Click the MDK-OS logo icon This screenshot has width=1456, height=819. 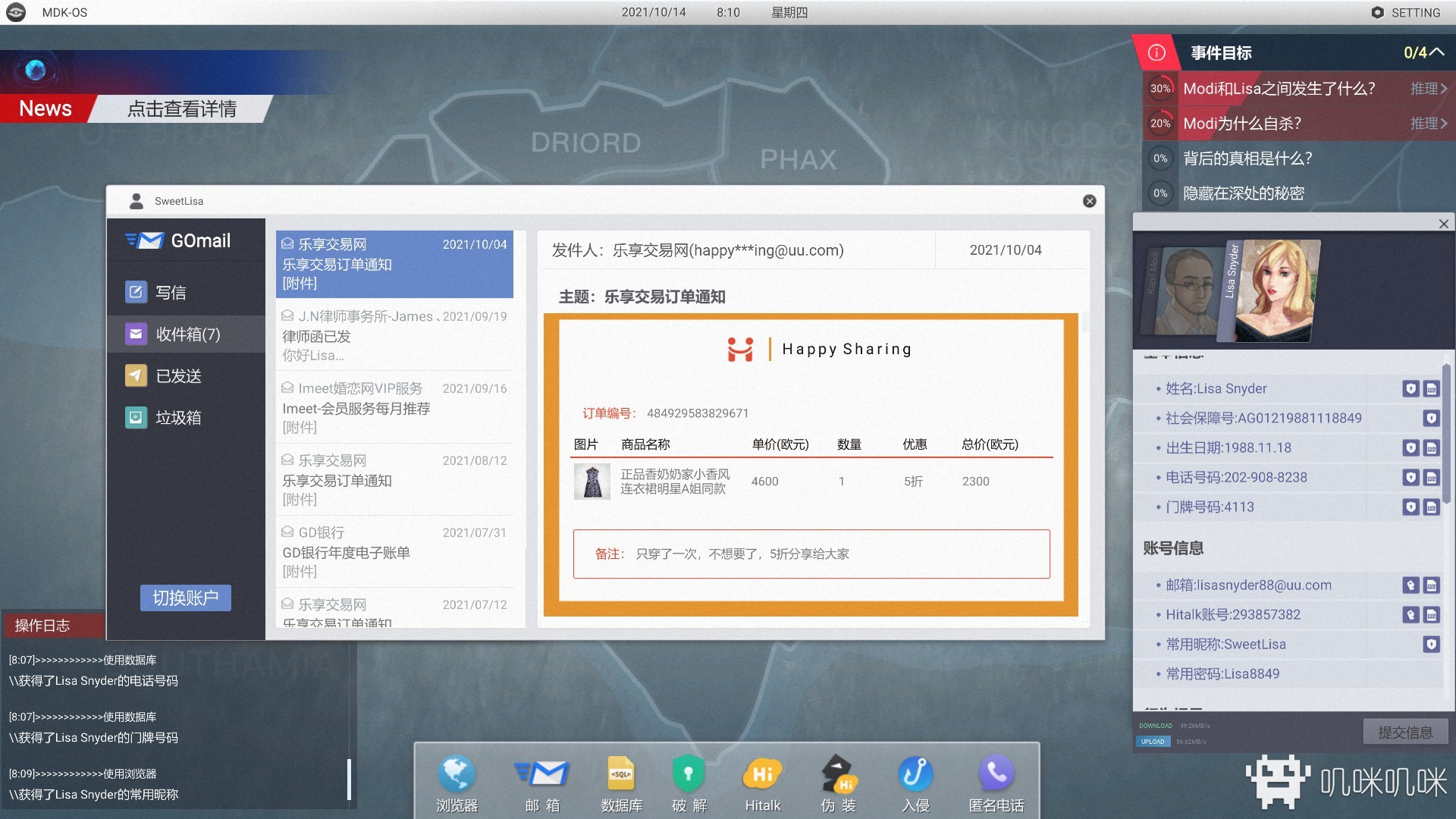[15, 12]
